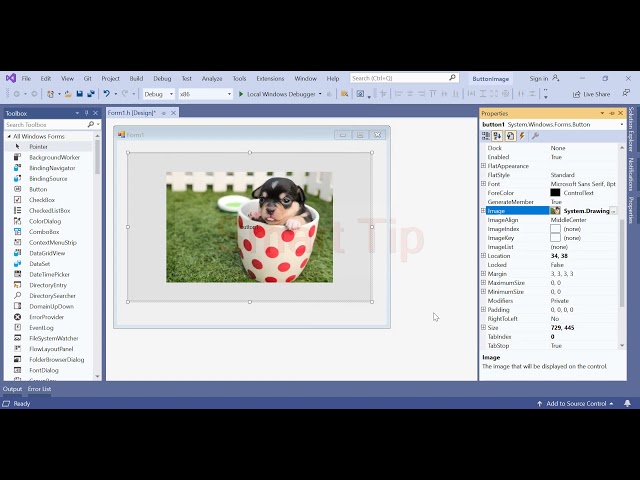The width and height of the screenshot is (640, 480).
Task: Open the Output tab
Action: tap(12, 389)
